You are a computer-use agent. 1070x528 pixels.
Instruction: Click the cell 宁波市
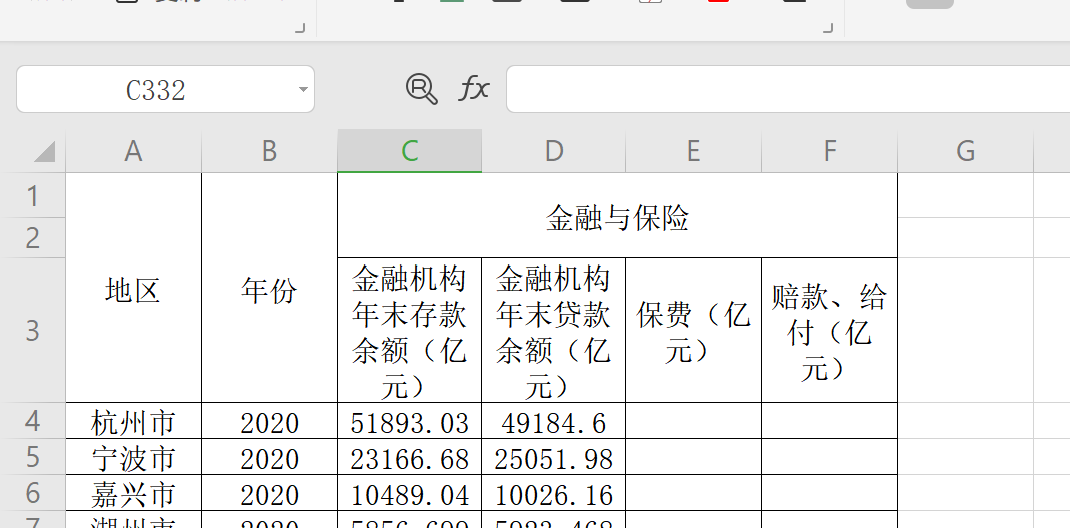pyautogui.click(x=134, y=457)
